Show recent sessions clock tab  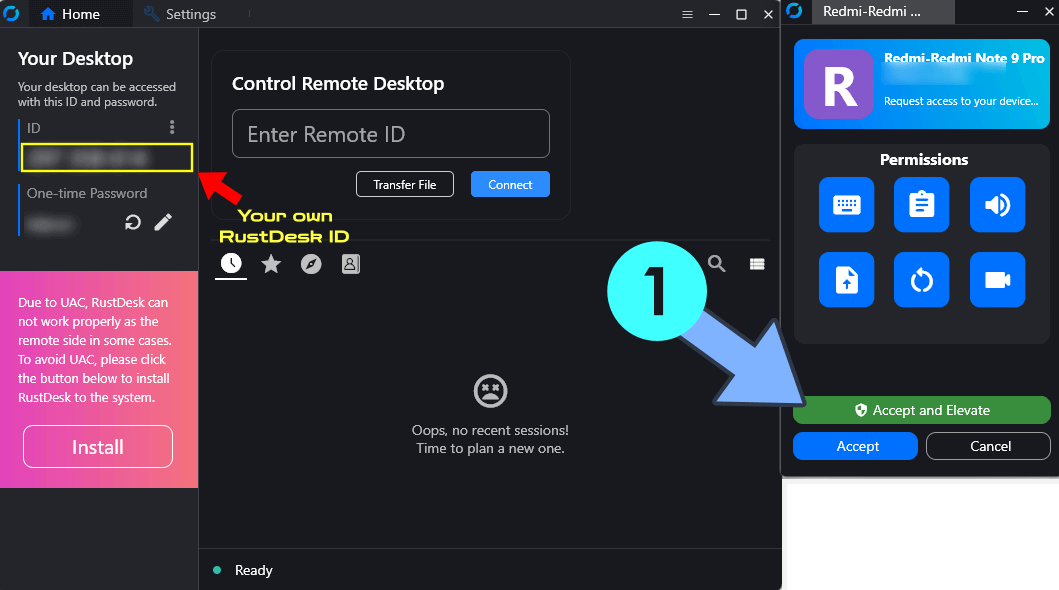coord(231,263)
